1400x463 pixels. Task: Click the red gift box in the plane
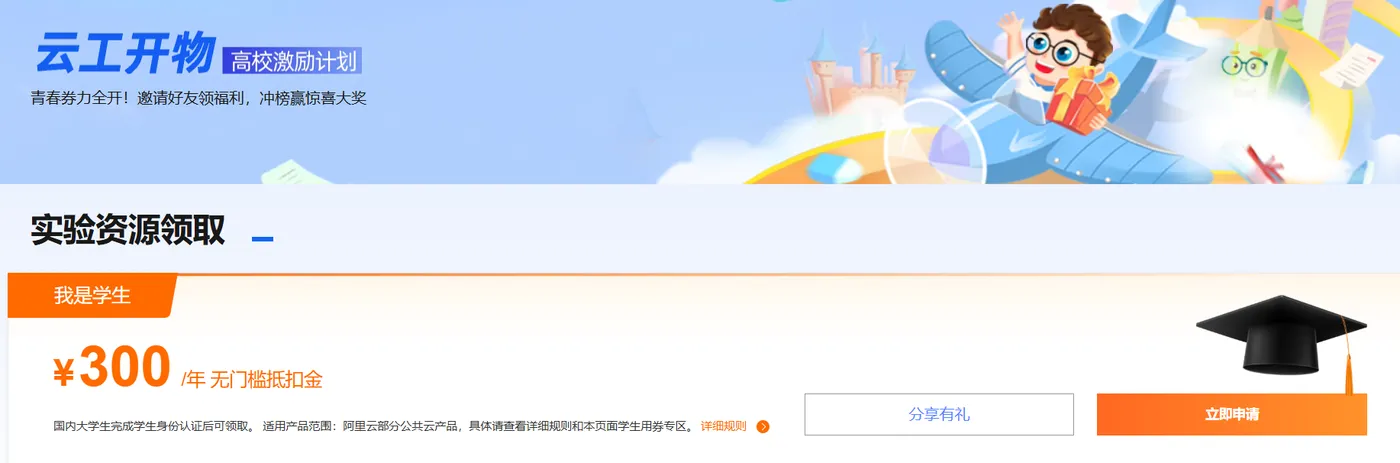[1078, 101]
